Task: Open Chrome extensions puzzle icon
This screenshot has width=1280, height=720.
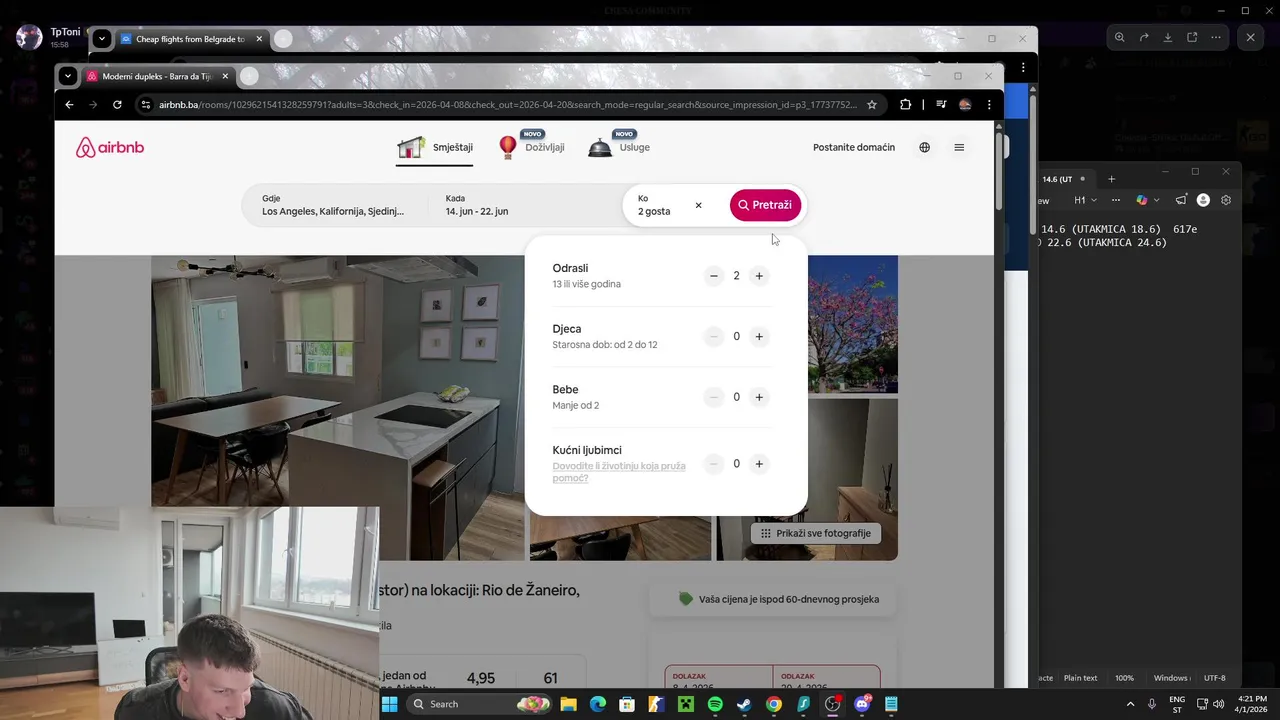Action: pos(906,104)
